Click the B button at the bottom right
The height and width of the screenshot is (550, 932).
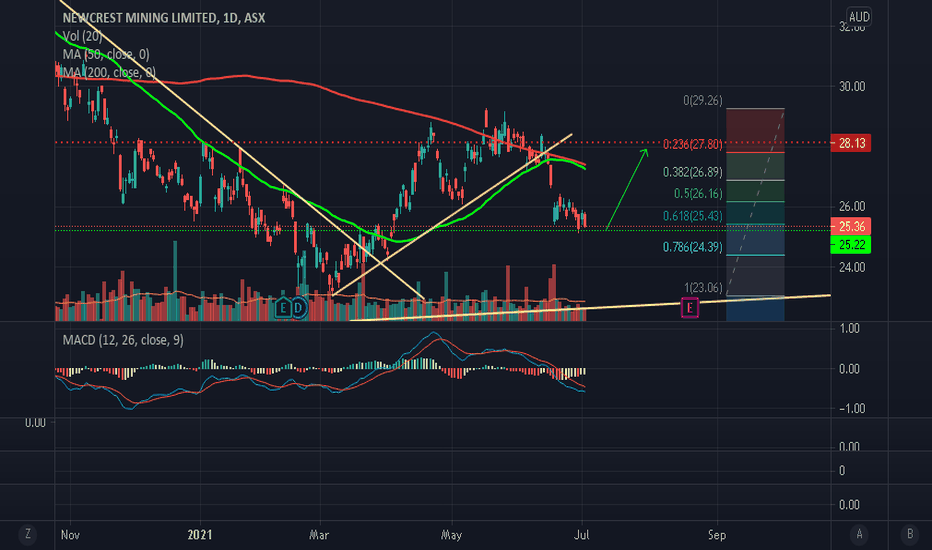click(910, 534)
